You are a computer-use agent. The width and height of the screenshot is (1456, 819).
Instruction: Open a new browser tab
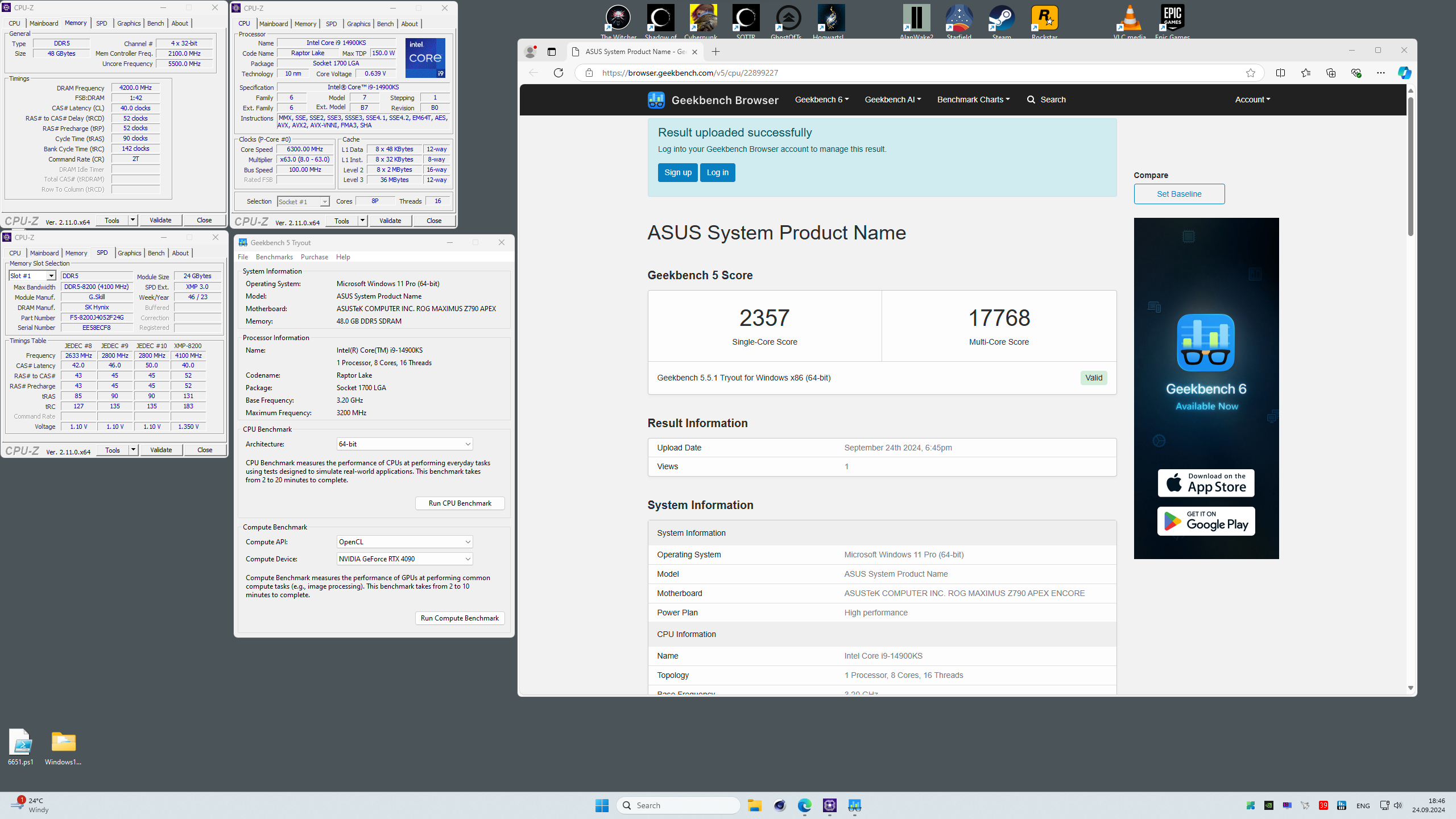tap(715, 52)
